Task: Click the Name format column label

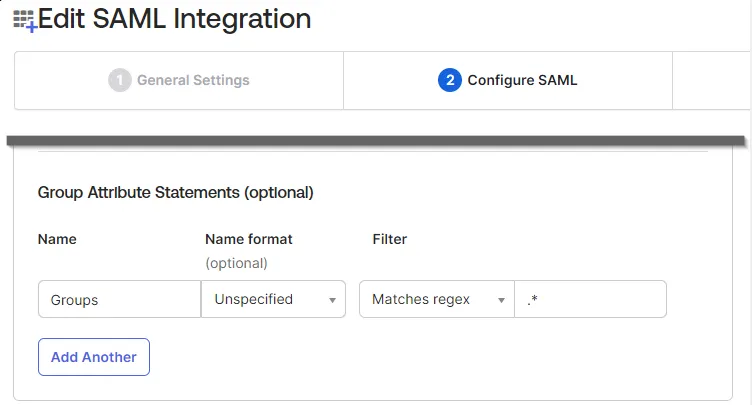Action: (x=249, y=239)
